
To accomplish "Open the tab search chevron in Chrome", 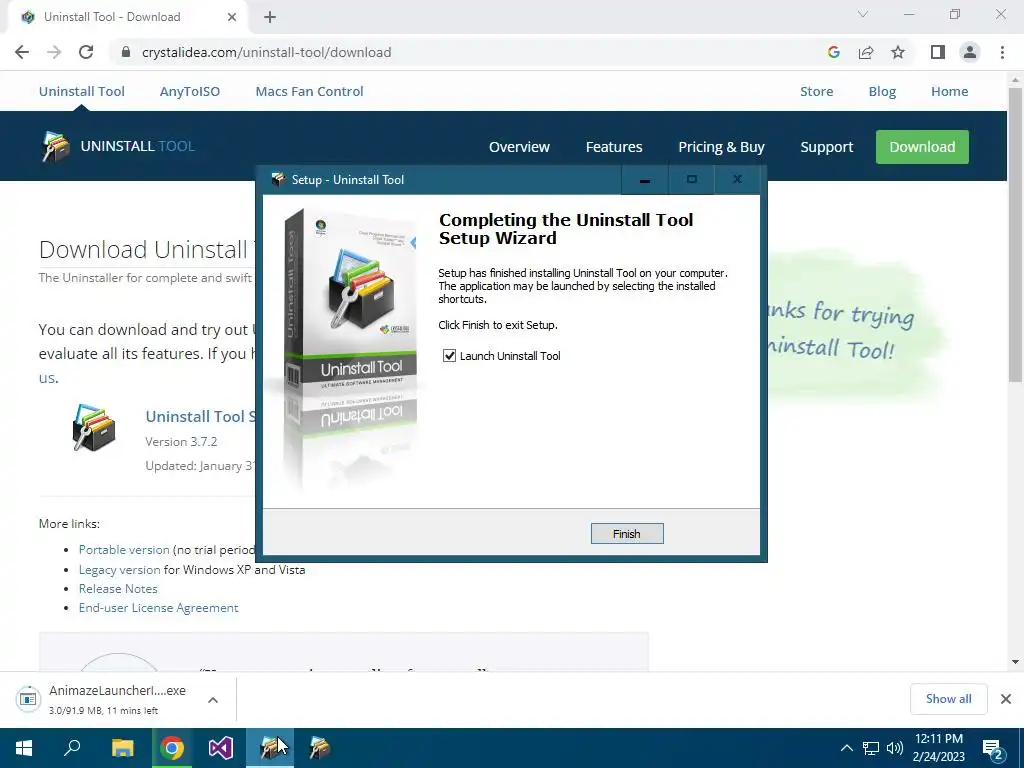I will pos(863,14).
